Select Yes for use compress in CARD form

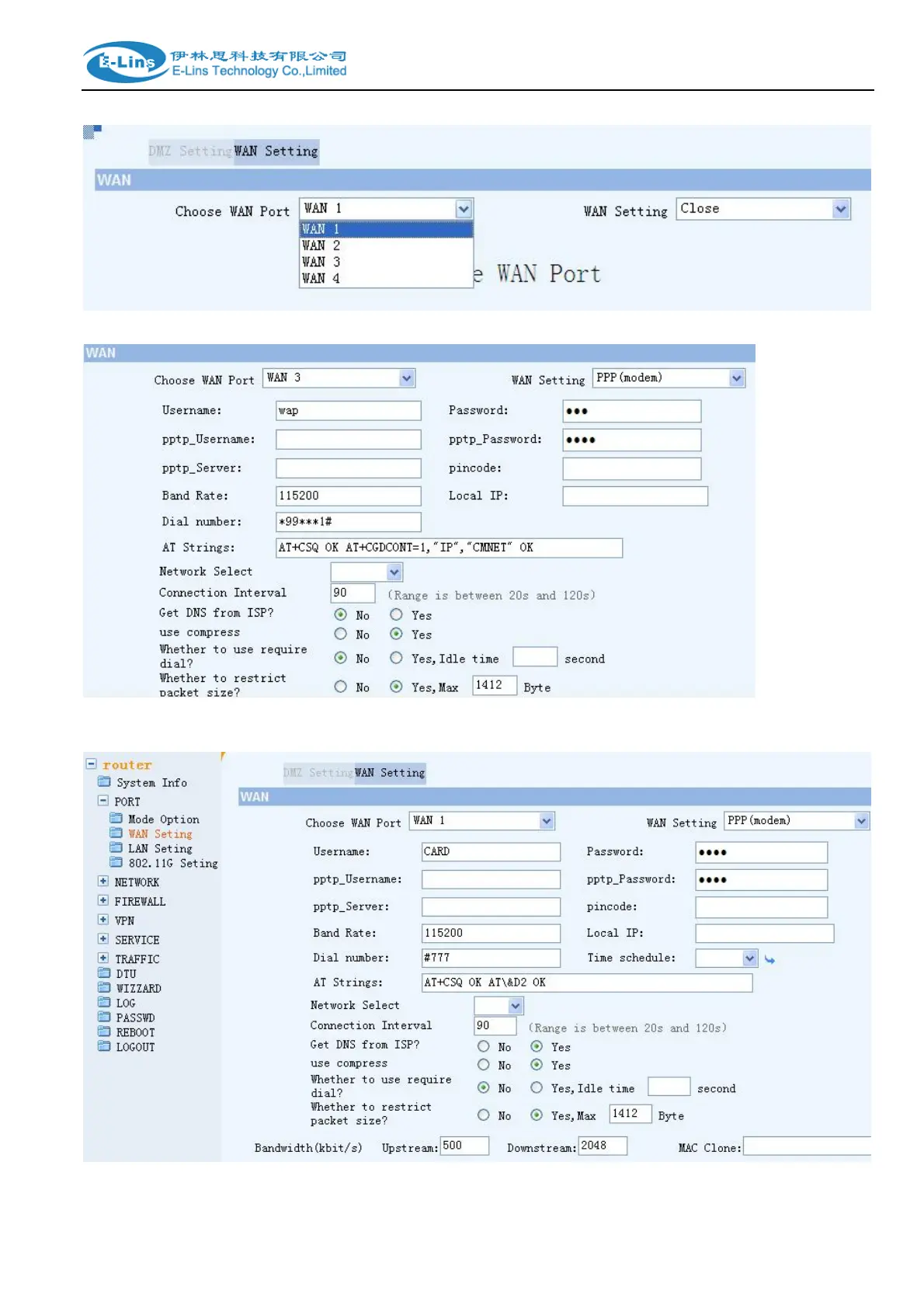tap(537, 1065)
